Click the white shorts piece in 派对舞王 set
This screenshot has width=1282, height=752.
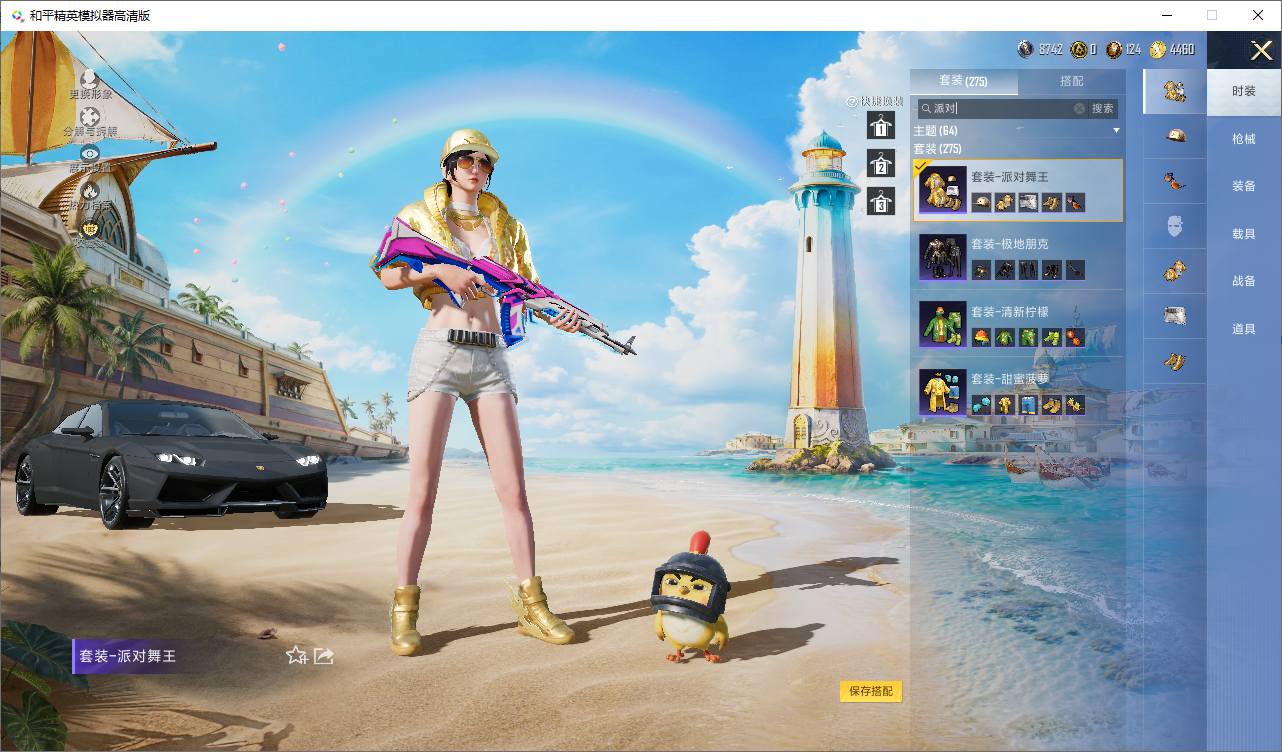(x=1028, y=203)
